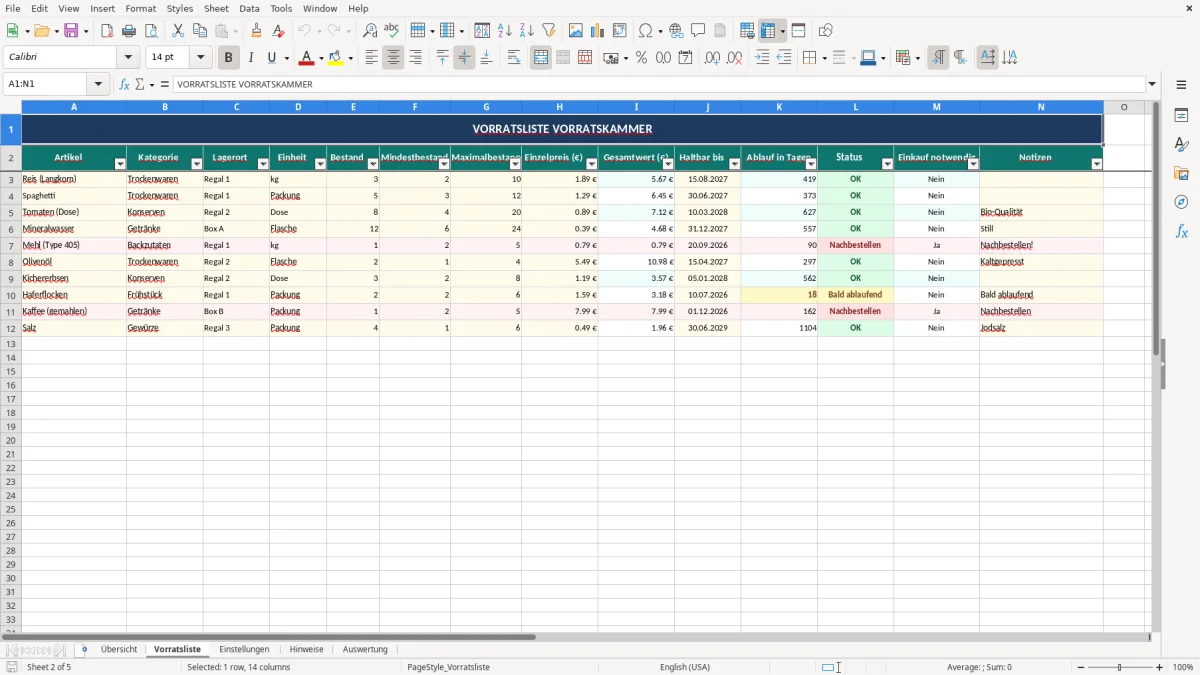Insert pivot table icon
Screen dimensions: 1200x675
[620, 31]
